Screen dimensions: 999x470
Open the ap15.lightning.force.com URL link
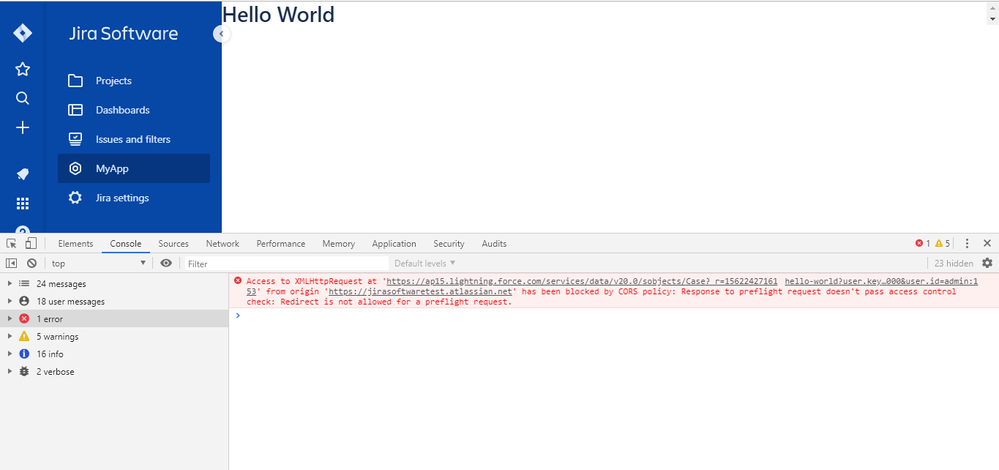[x=582, y=281]
